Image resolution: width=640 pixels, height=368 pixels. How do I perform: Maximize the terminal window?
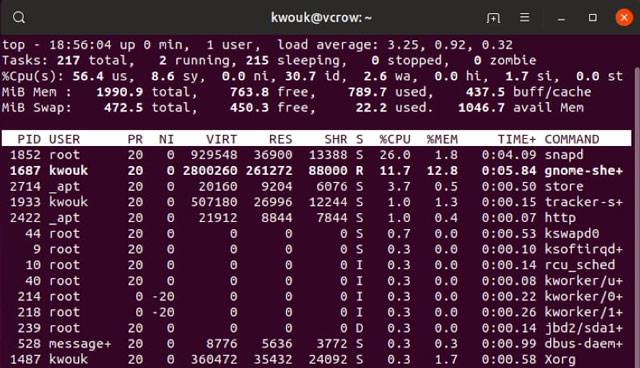click(x=593, y=18)
